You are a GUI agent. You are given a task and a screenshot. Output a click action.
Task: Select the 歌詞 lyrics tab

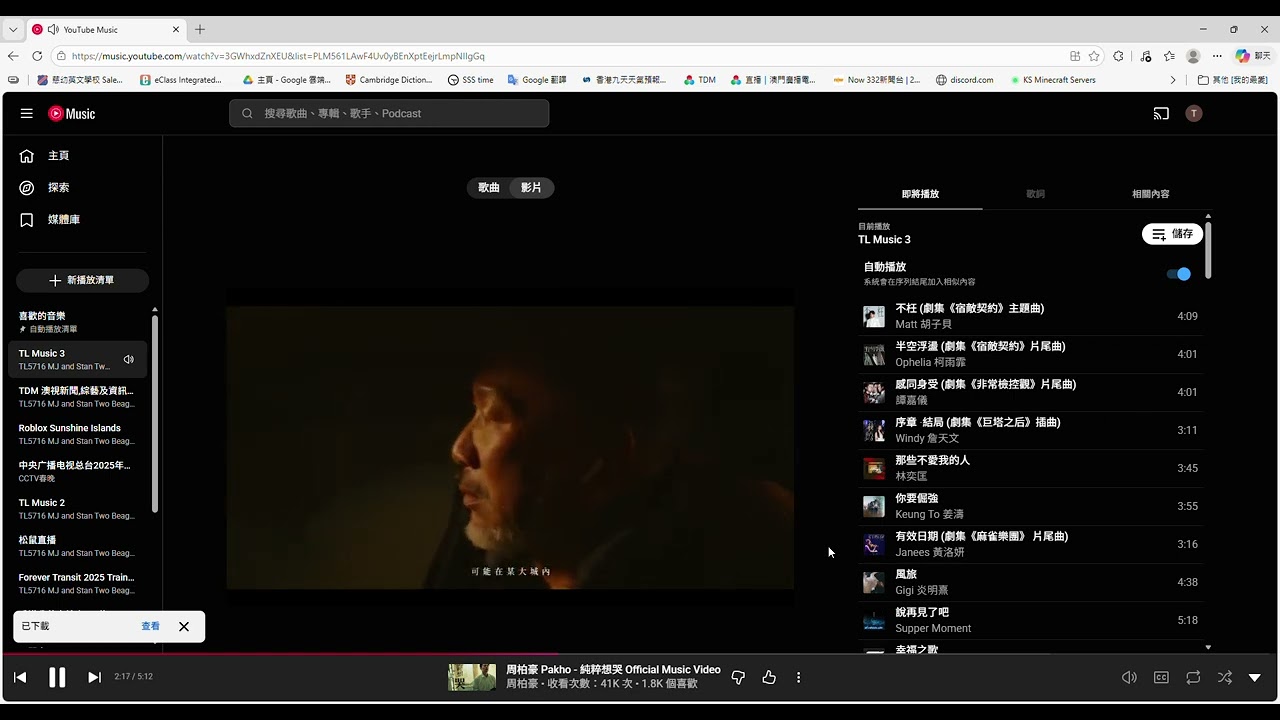pyautogui.click(x=1035, y=194)
